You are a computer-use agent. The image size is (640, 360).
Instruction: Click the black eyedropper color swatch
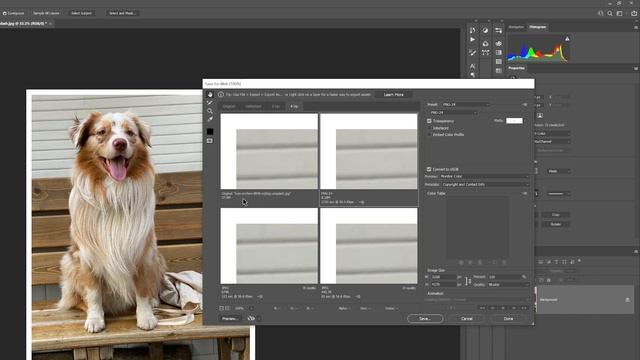[210, 131]
